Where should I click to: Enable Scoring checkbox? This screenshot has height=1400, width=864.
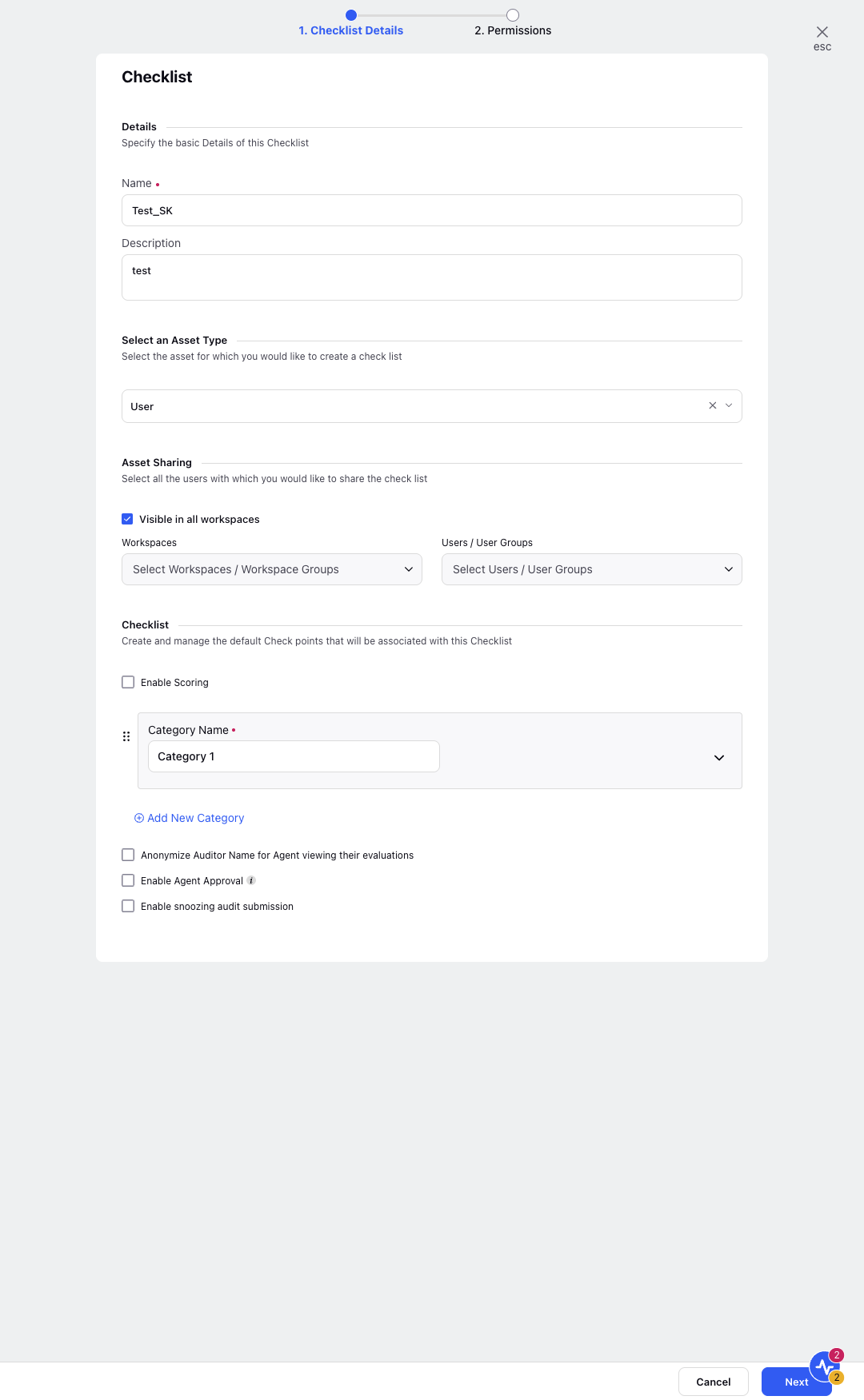click(x=128, y=682)
